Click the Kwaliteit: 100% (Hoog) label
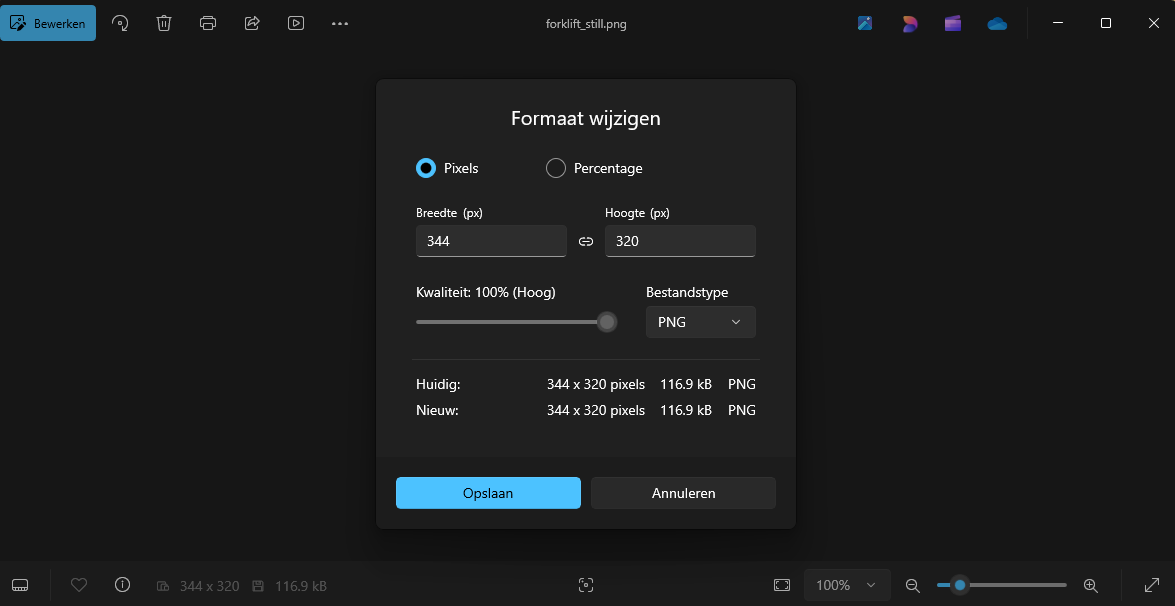The height and width of the screenshot is (606, 1175). [486, 293]
